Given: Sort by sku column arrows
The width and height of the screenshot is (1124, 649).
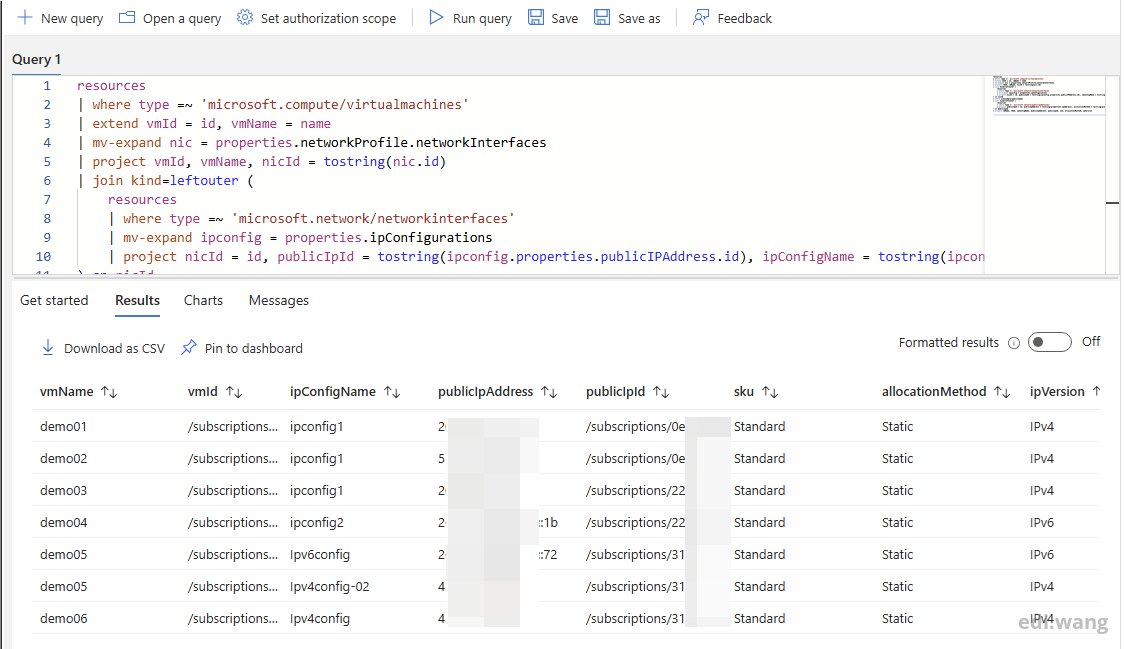Looking at the screenshot, I should [x=770, y=392].
